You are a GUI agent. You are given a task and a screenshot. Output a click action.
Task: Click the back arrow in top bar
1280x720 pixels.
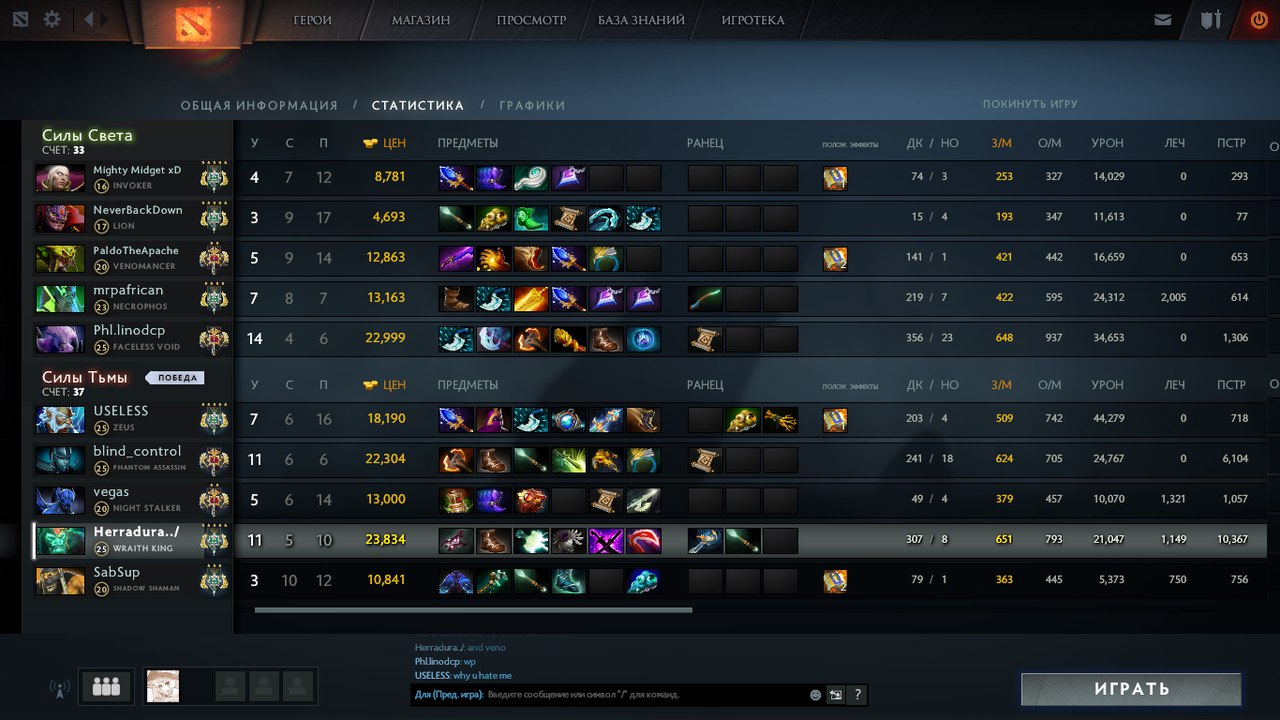tap(89, 19)
